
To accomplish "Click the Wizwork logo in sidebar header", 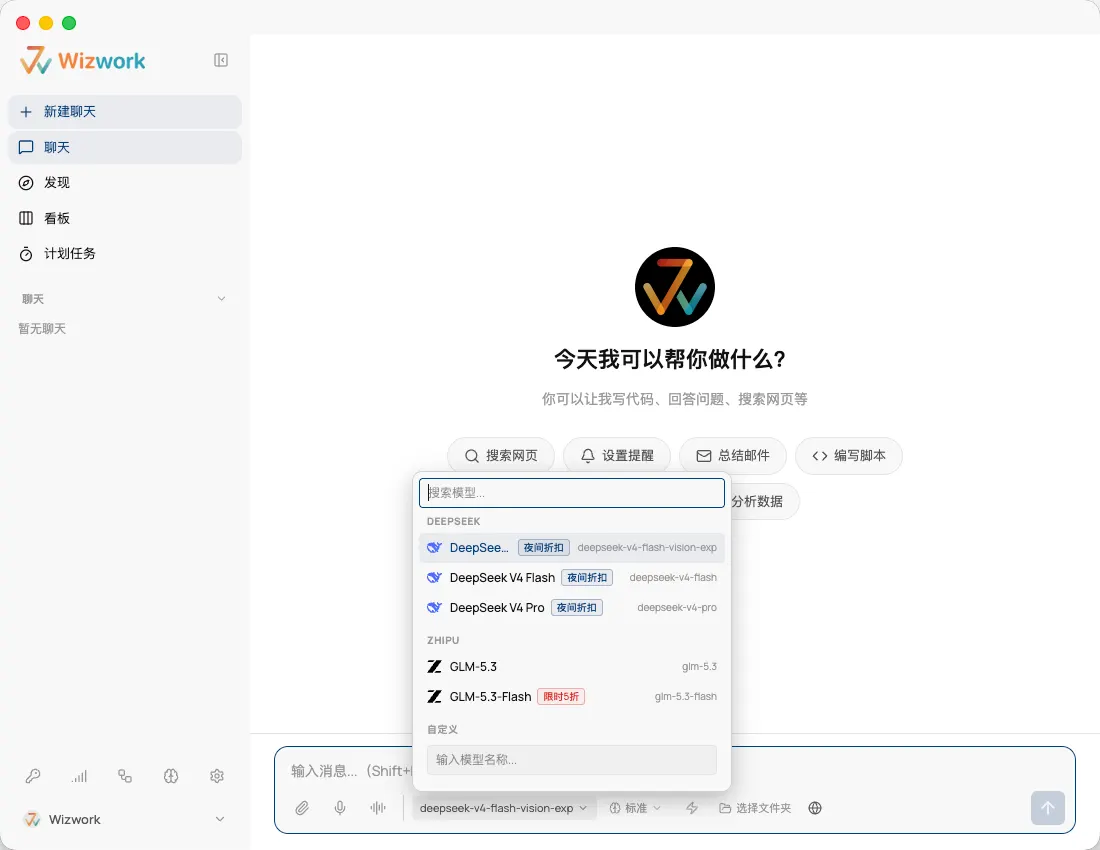I will (x=83, y=60).
